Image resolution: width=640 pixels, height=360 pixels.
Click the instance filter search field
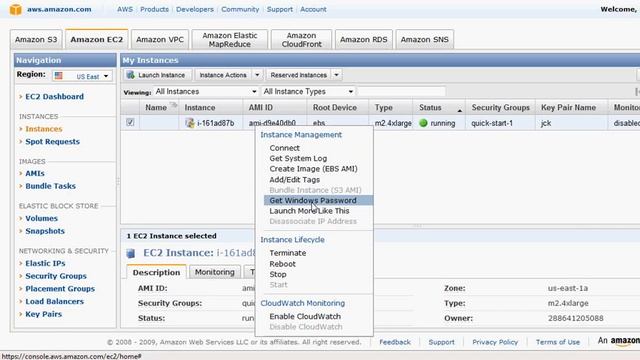point(402,91)
